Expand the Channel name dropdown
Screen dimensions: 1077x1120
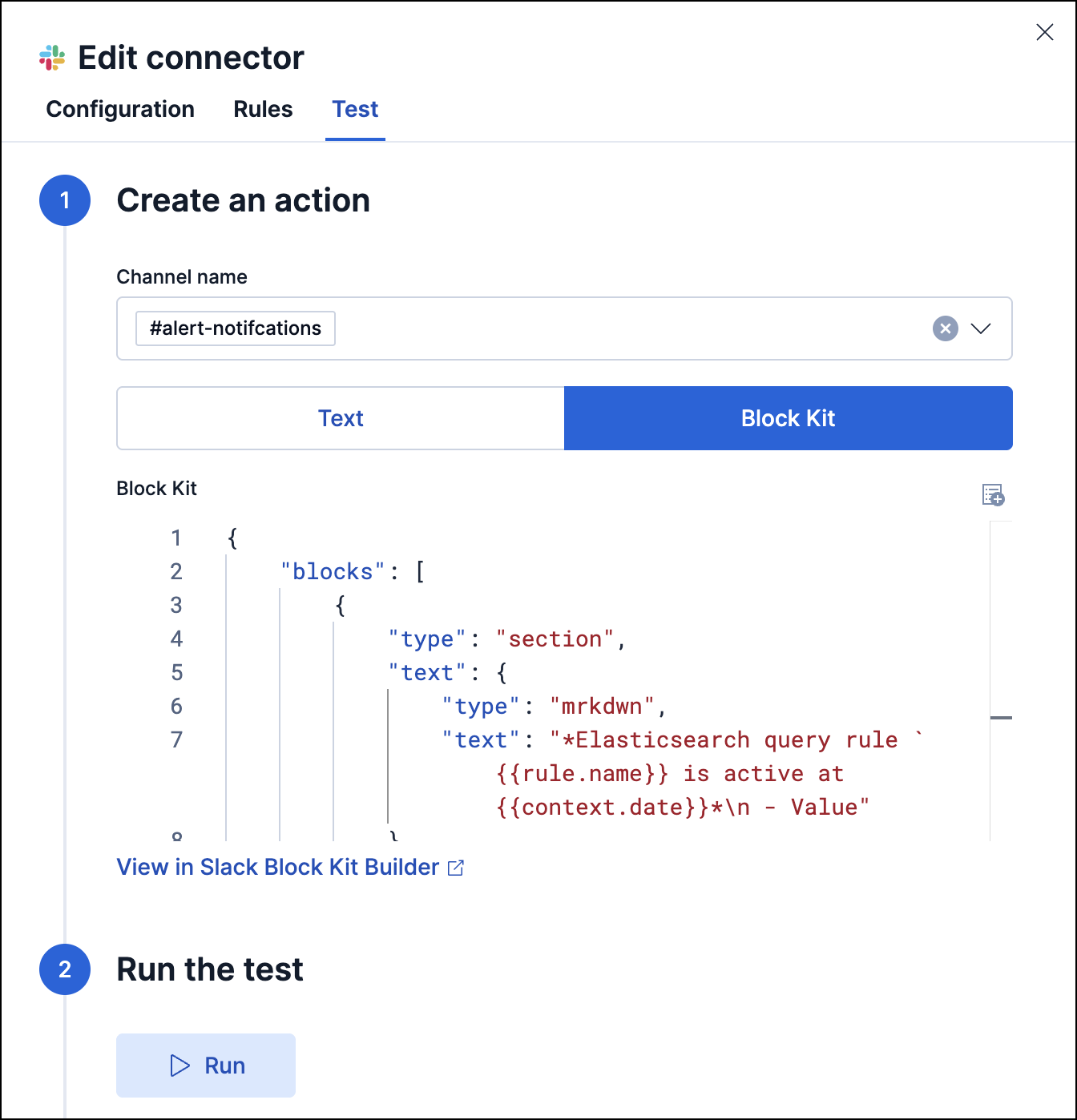point(982,328)
